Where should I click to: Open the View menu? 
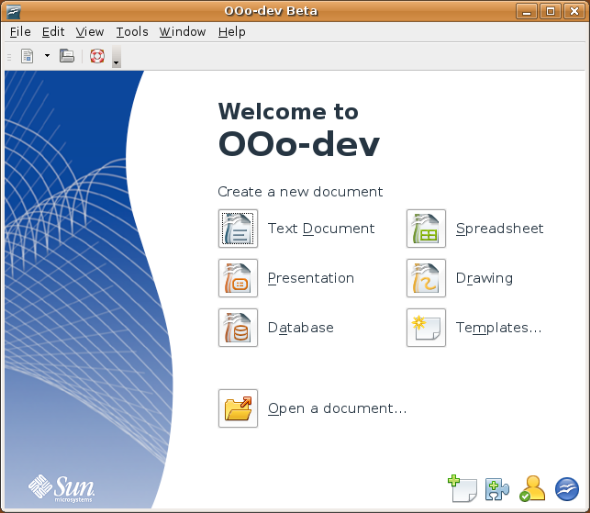[90, 32]
